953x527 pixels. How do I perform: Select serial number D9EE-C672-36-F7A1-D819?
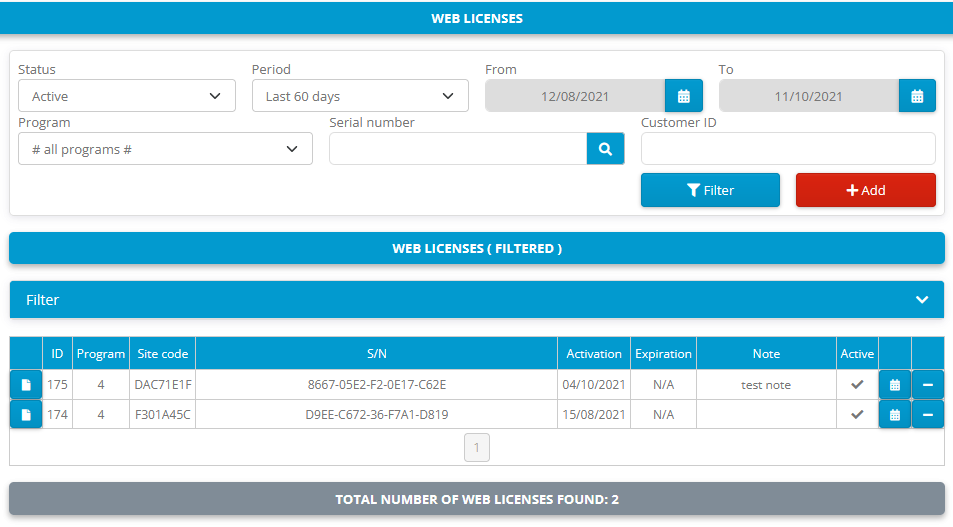(x=377, y=415)
